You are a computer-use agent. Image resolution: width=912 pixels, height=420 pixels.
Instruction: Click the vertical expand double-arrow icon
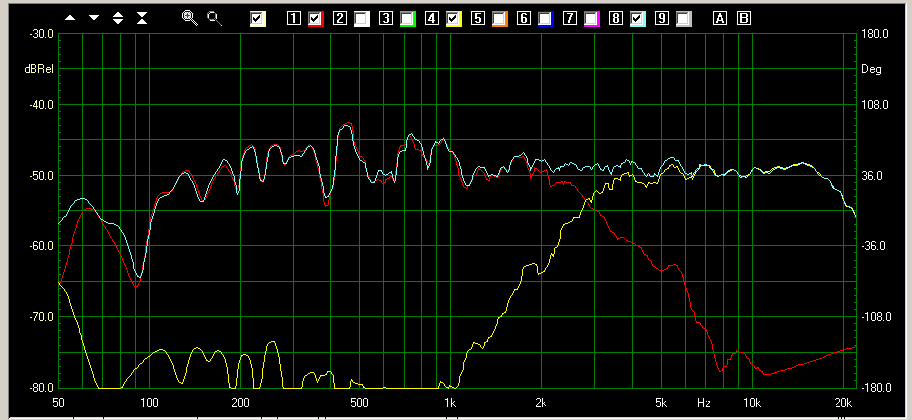(118, 18)
